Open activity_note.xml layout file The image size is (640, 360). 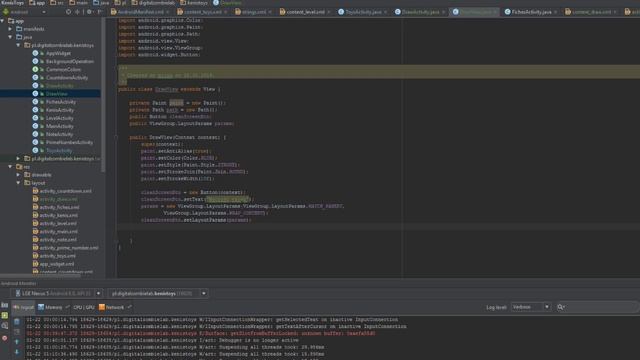point(58,240)
